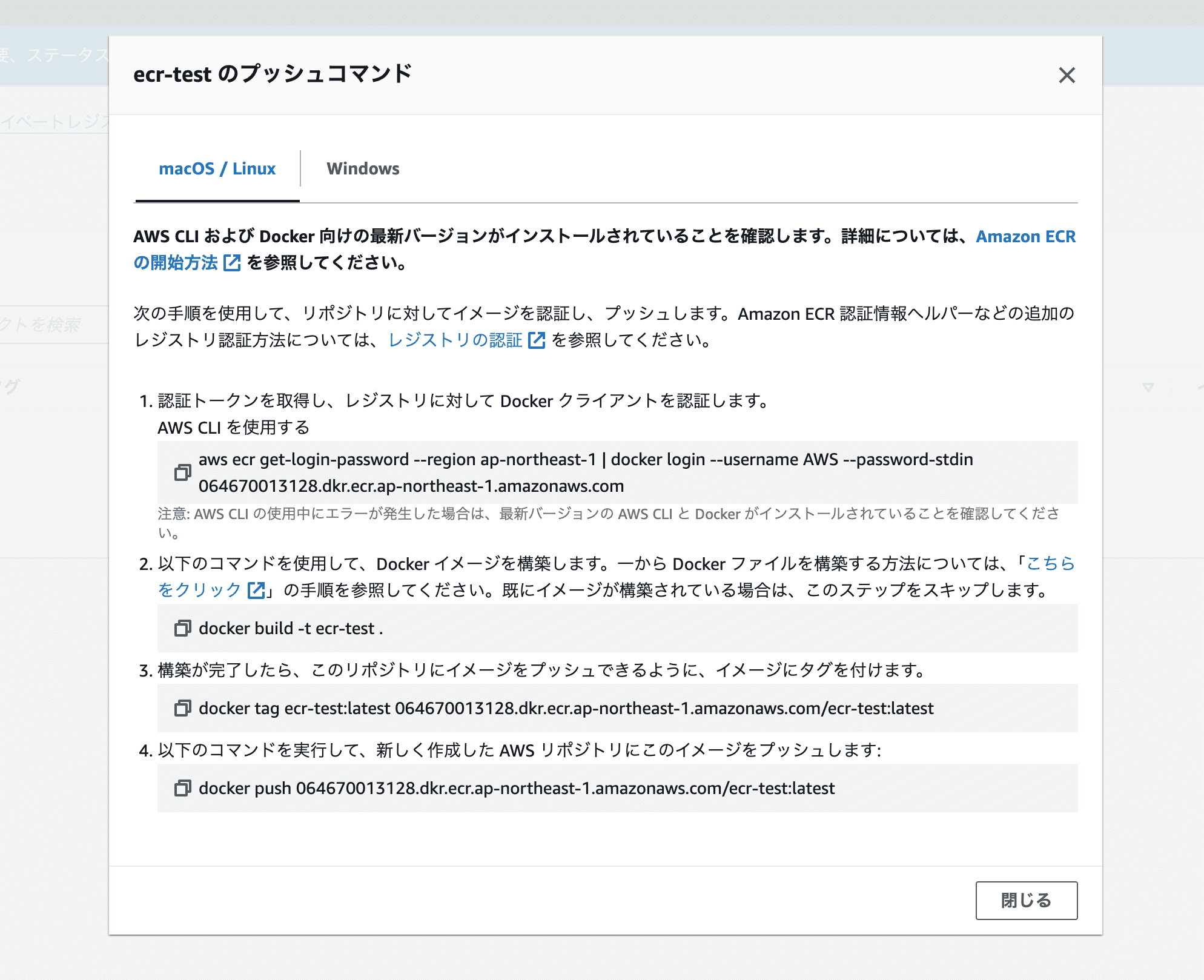Open external link icon beside レジストリの認証
The width and height of the screenshot is (1204, 980).
(x=537, y=340)
